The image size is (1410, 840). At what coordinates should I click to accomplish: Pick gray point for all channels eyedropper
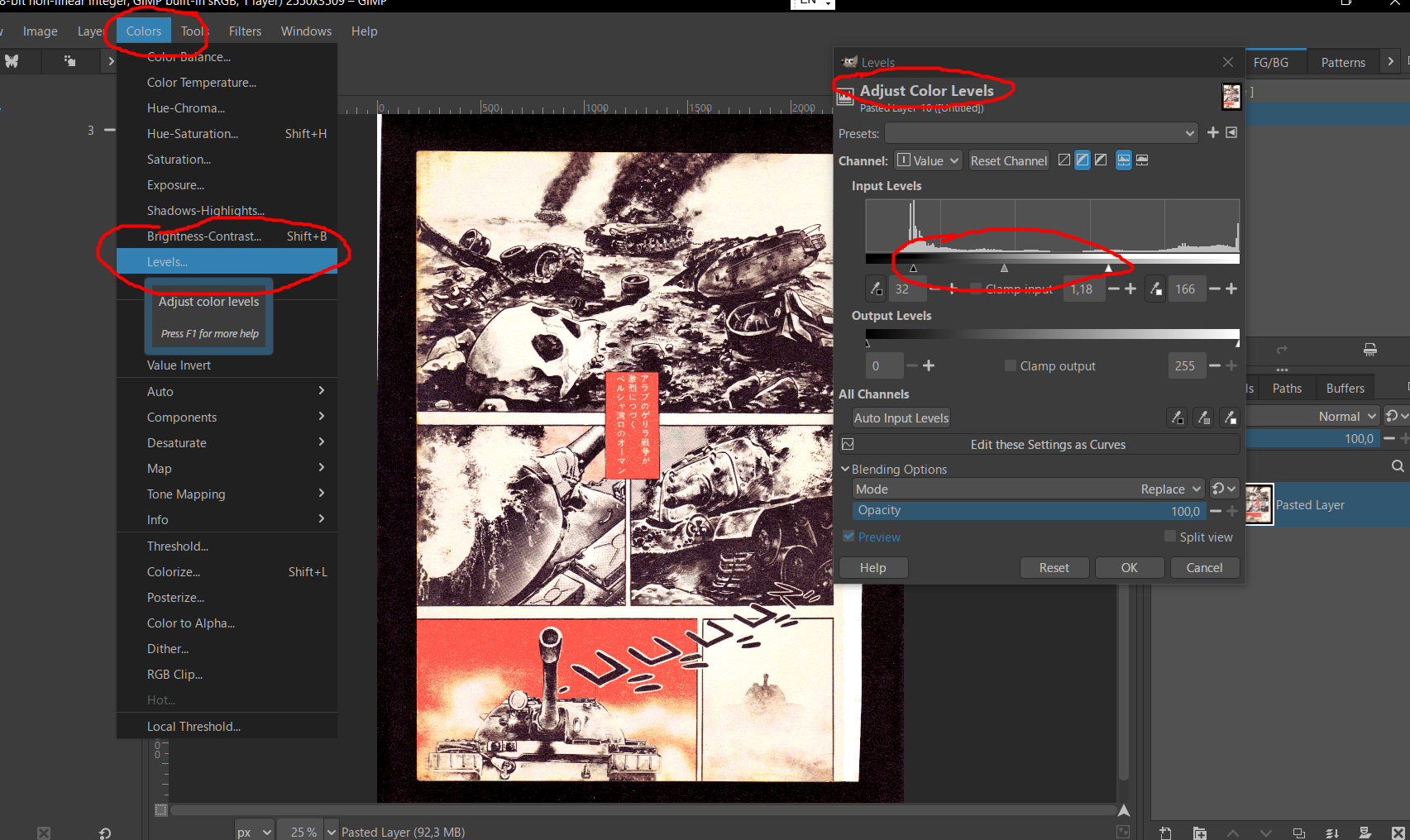tap(1204, 418)
